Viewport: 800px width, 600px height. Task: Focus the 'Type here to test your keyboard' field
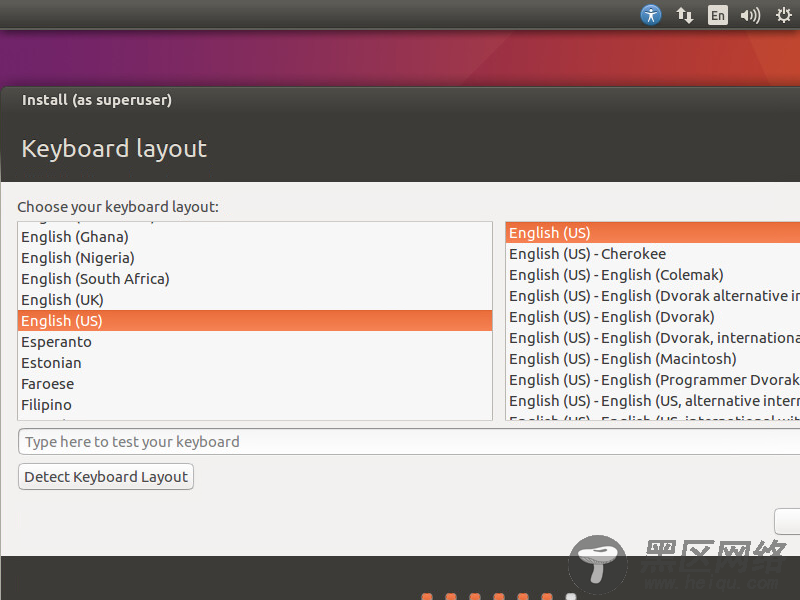pyautogui.click(x=409, y=442)
